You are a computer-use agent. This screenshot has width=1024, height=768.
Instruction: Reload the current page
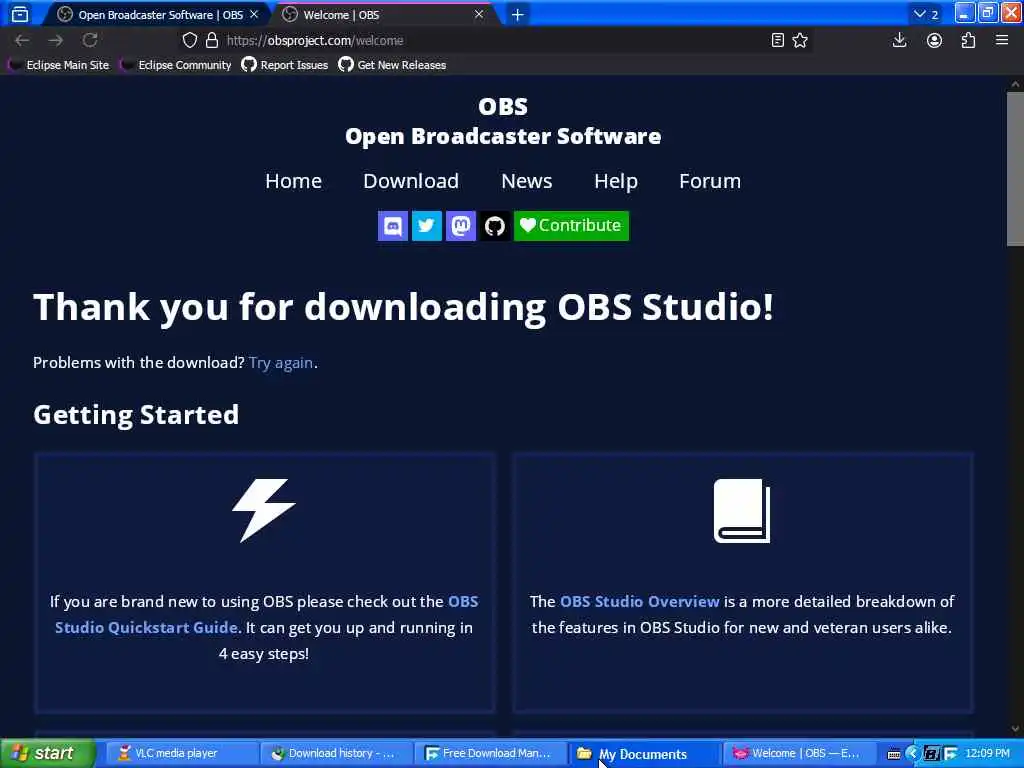point(89,40)
